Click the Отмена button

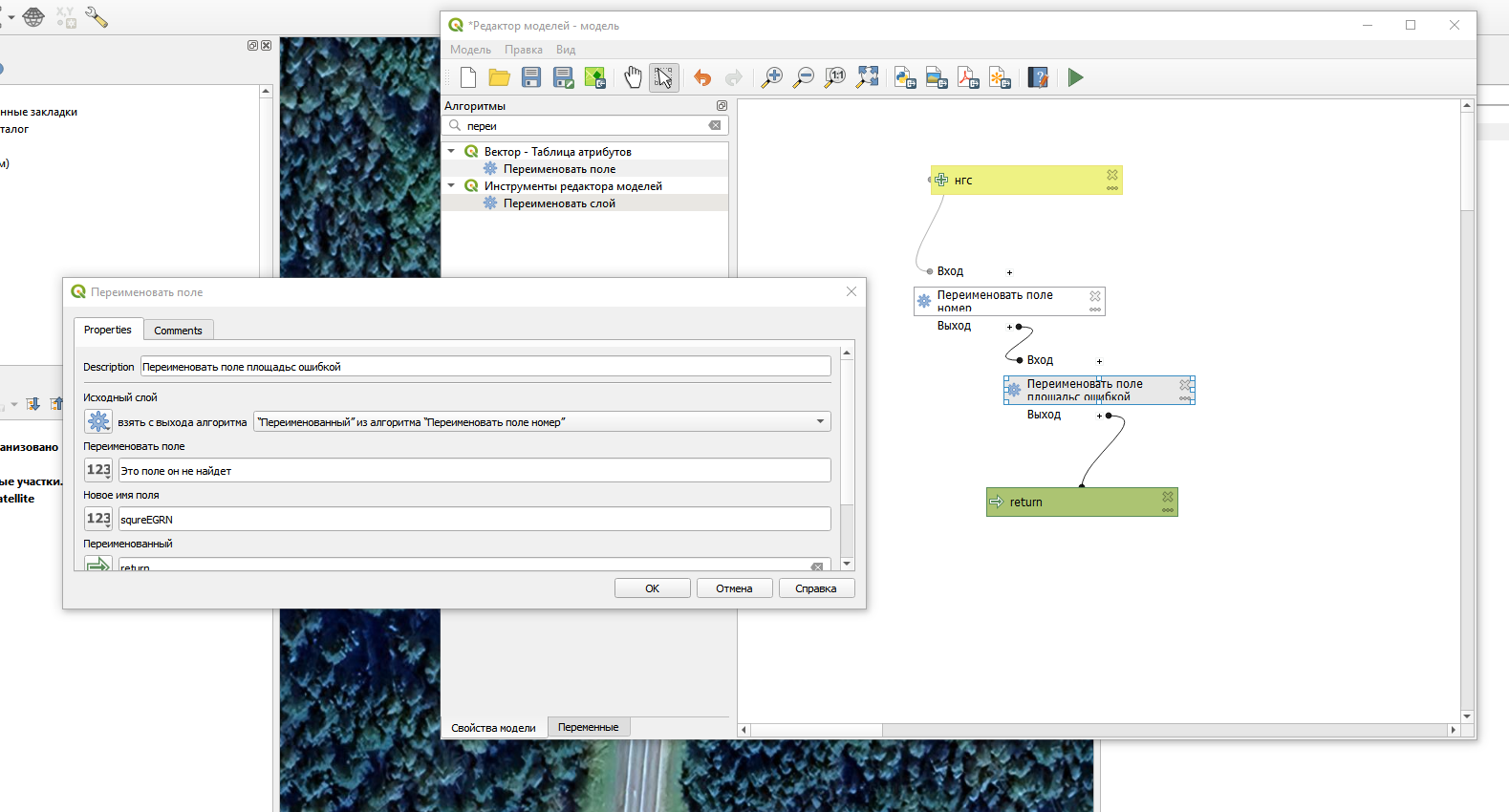coord(734,588)
